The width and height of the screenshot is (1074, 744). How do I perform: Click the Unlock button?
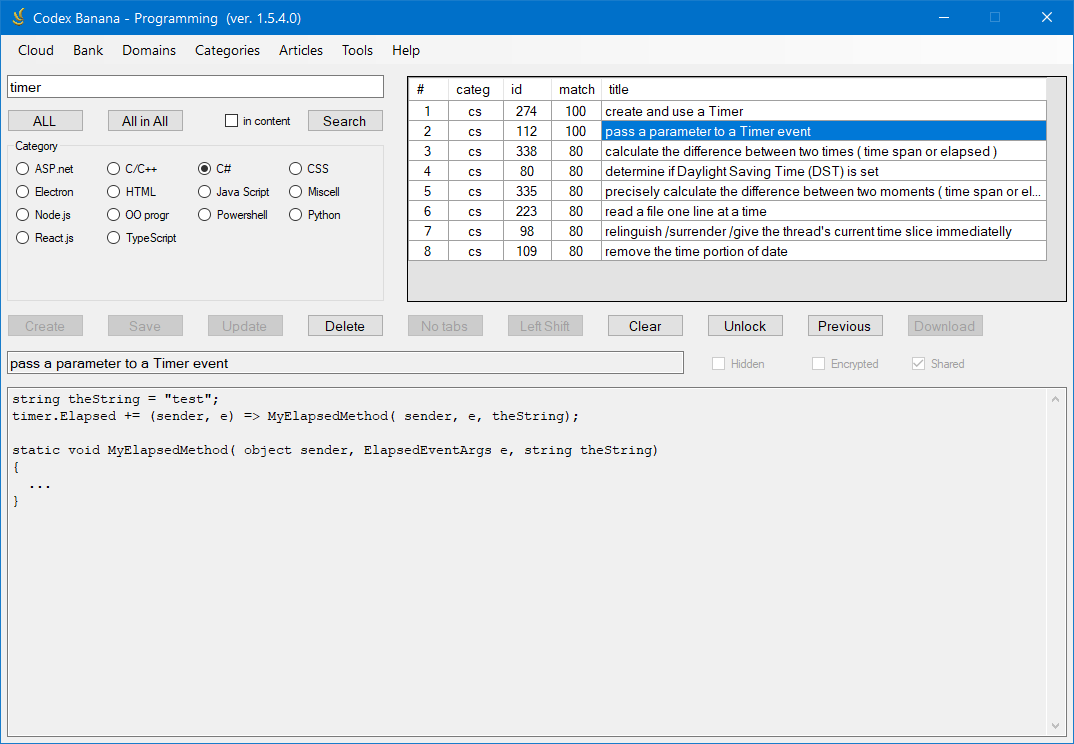(x=745, y=326)
